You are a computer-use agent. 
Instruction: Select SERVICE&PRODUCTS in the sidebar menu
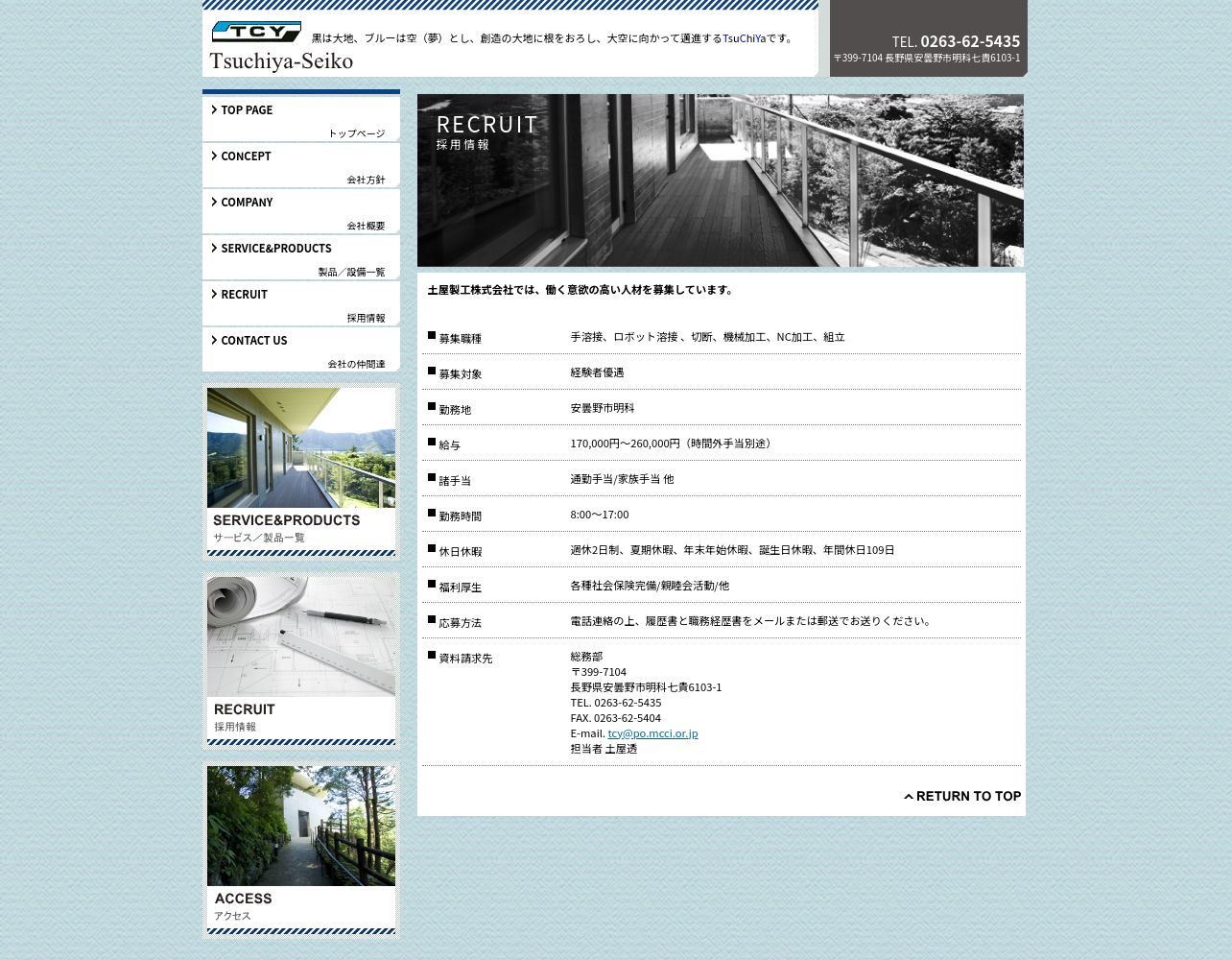point(301,257)
